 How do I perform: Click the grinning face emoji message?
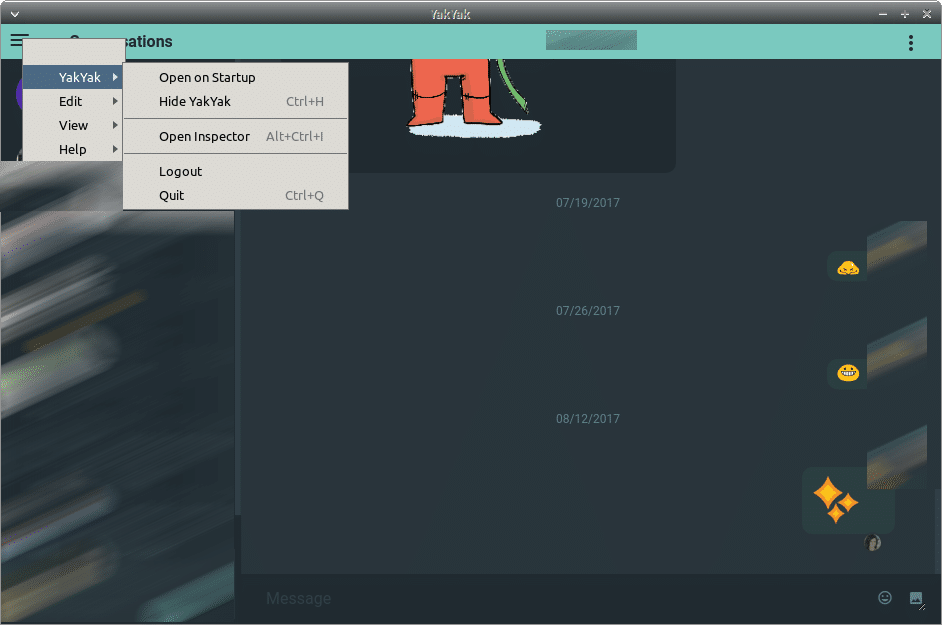(848, 373)
